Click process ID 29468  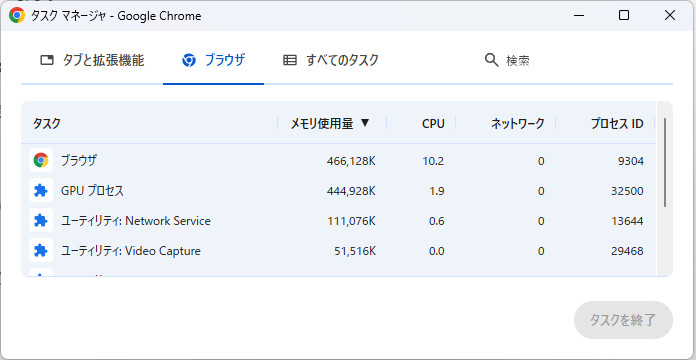click(x=627, y=251)
